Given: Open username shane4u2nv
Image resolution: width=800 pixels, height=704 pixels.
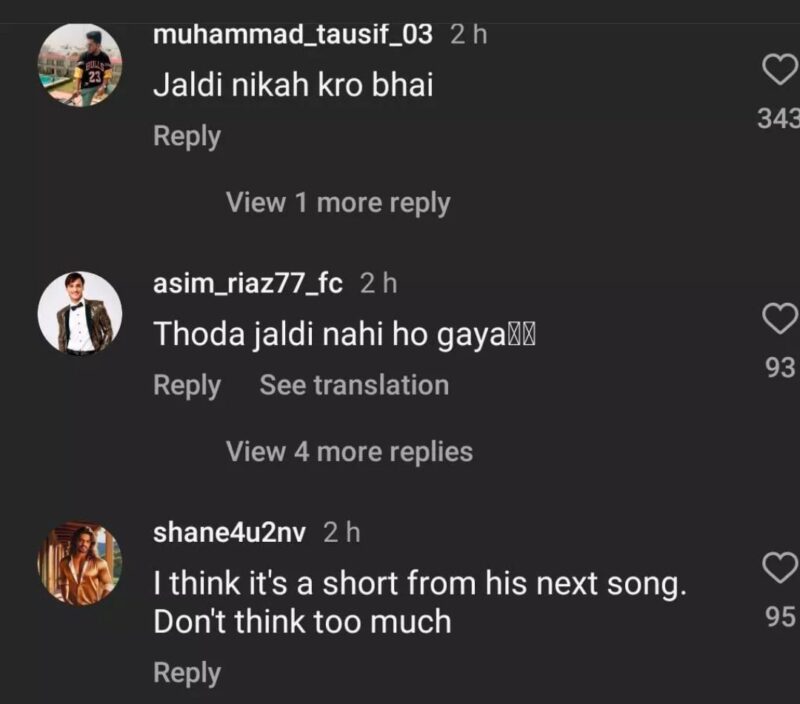Looking at the screenshot, I should (230, 533).
